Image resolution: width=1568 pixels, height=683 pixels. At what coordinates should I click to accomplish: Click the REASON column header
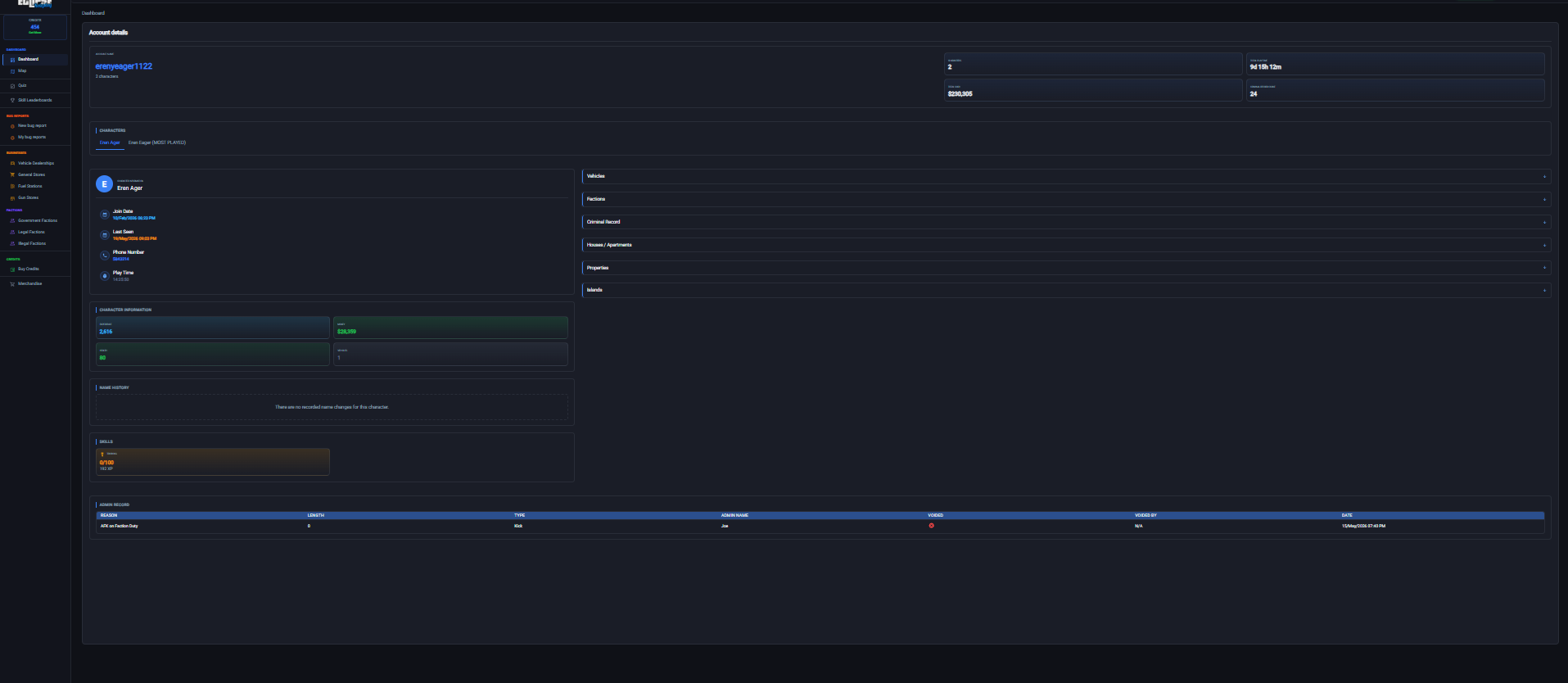point(109,516)
